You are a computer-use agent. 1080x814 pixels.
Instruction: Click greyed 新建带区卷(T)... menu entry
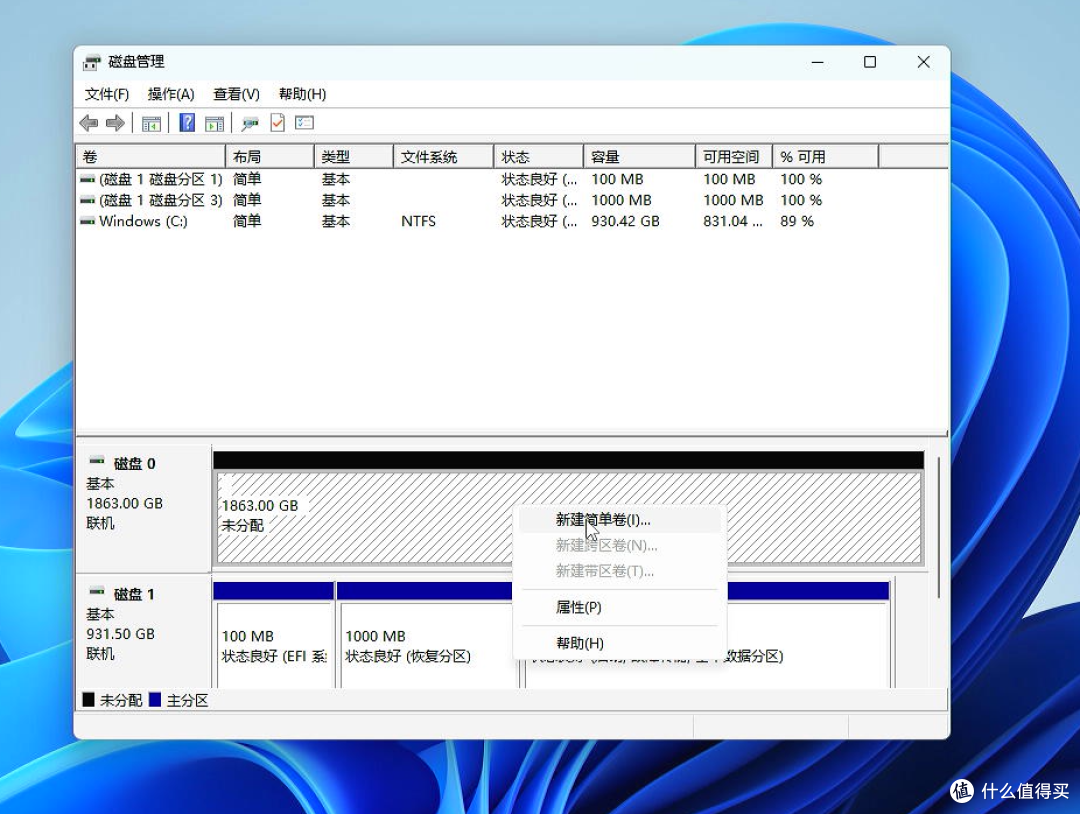pyautogui.click(x=620, y=571)
